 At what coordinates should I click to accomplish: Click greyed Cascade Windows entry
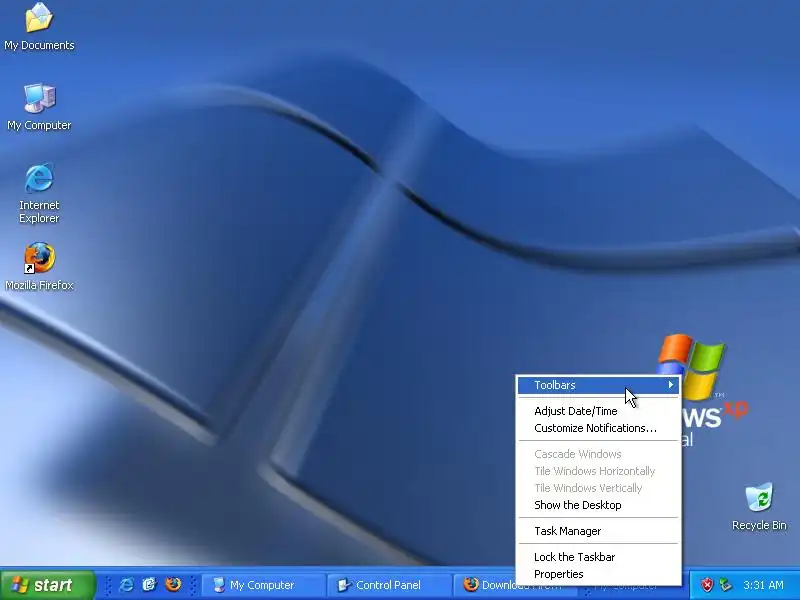598,454
